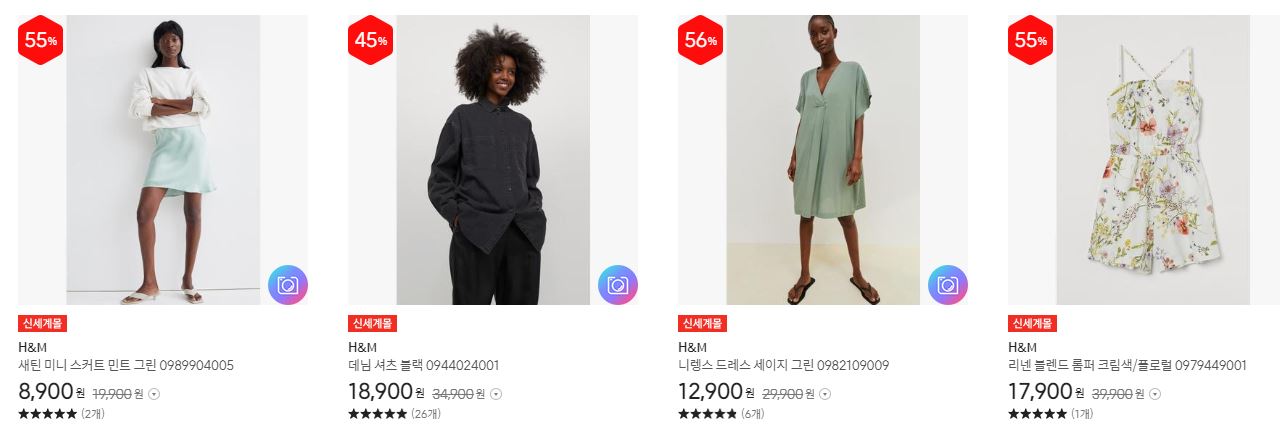Click the black denim shirt model photo
The height and width of the screenshot is (447, 1280).
click(x=493, y=160)
